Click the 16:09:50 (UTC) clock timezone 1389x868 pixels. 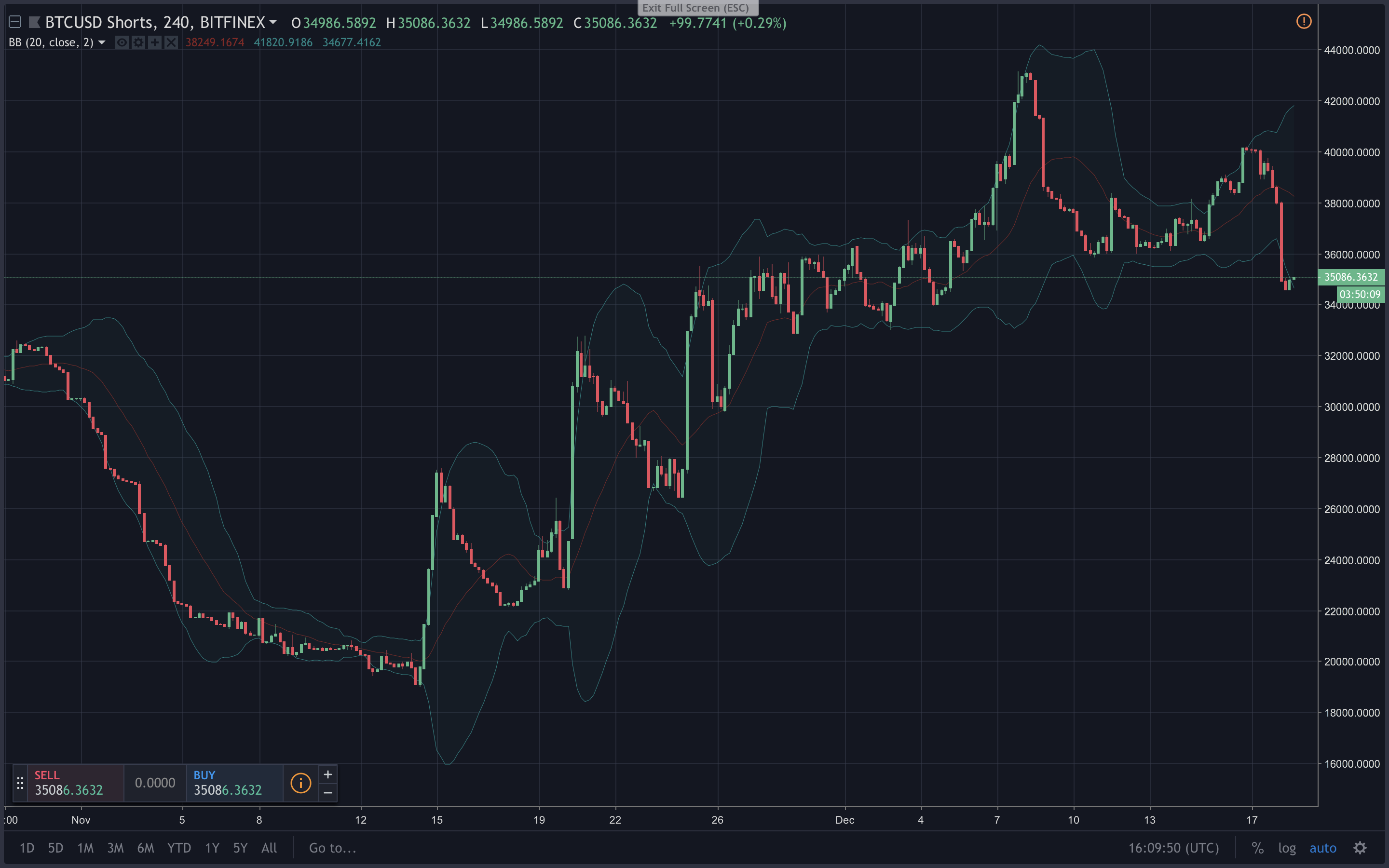pyautogui.click(x=1173, y=848)
